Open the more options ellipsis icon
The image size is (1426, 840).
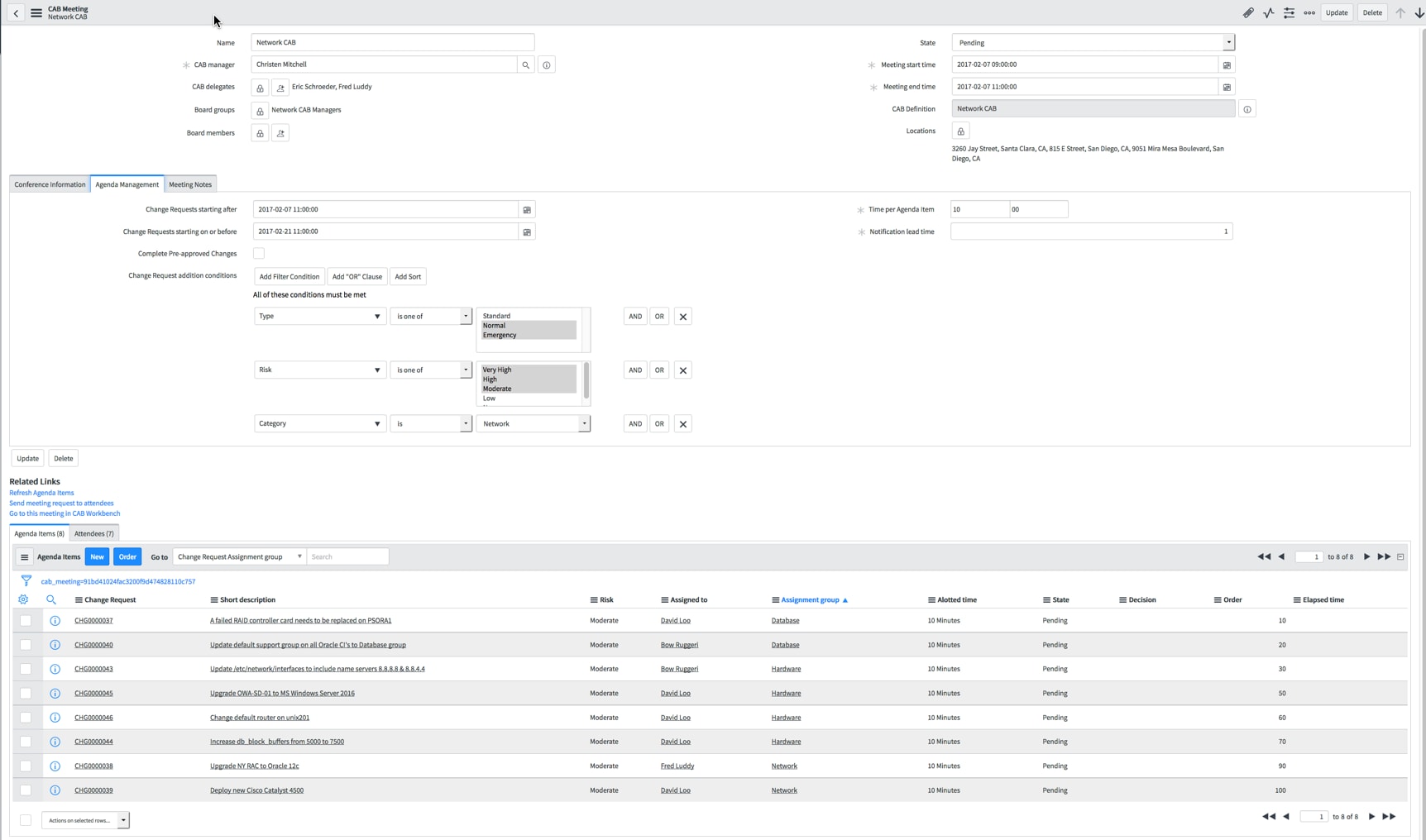1309,12
